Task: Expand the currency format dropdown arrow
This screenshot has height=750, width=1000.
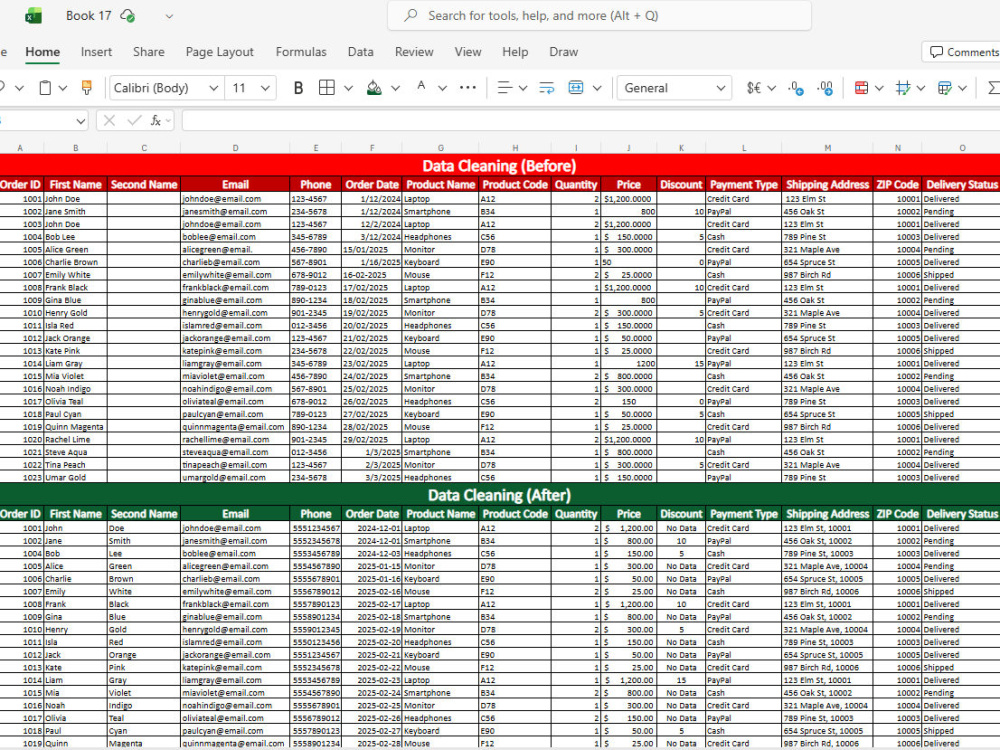Action: (x=772, y=88)
